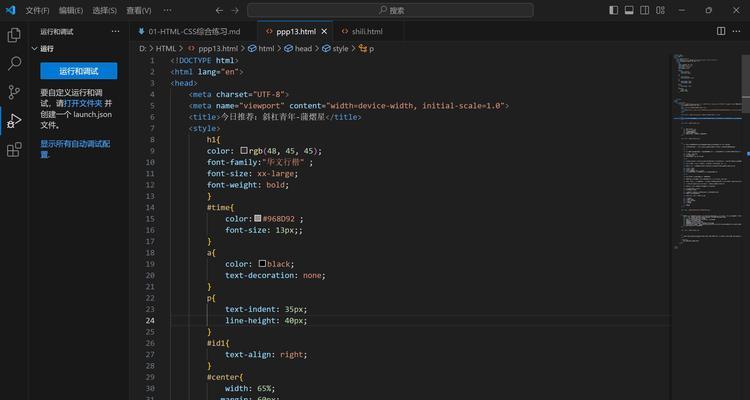The width and height of the screenshot is (750, 400).
Task: Click the 运行和调试 sidebar title
Action: (x=56, y=32)
